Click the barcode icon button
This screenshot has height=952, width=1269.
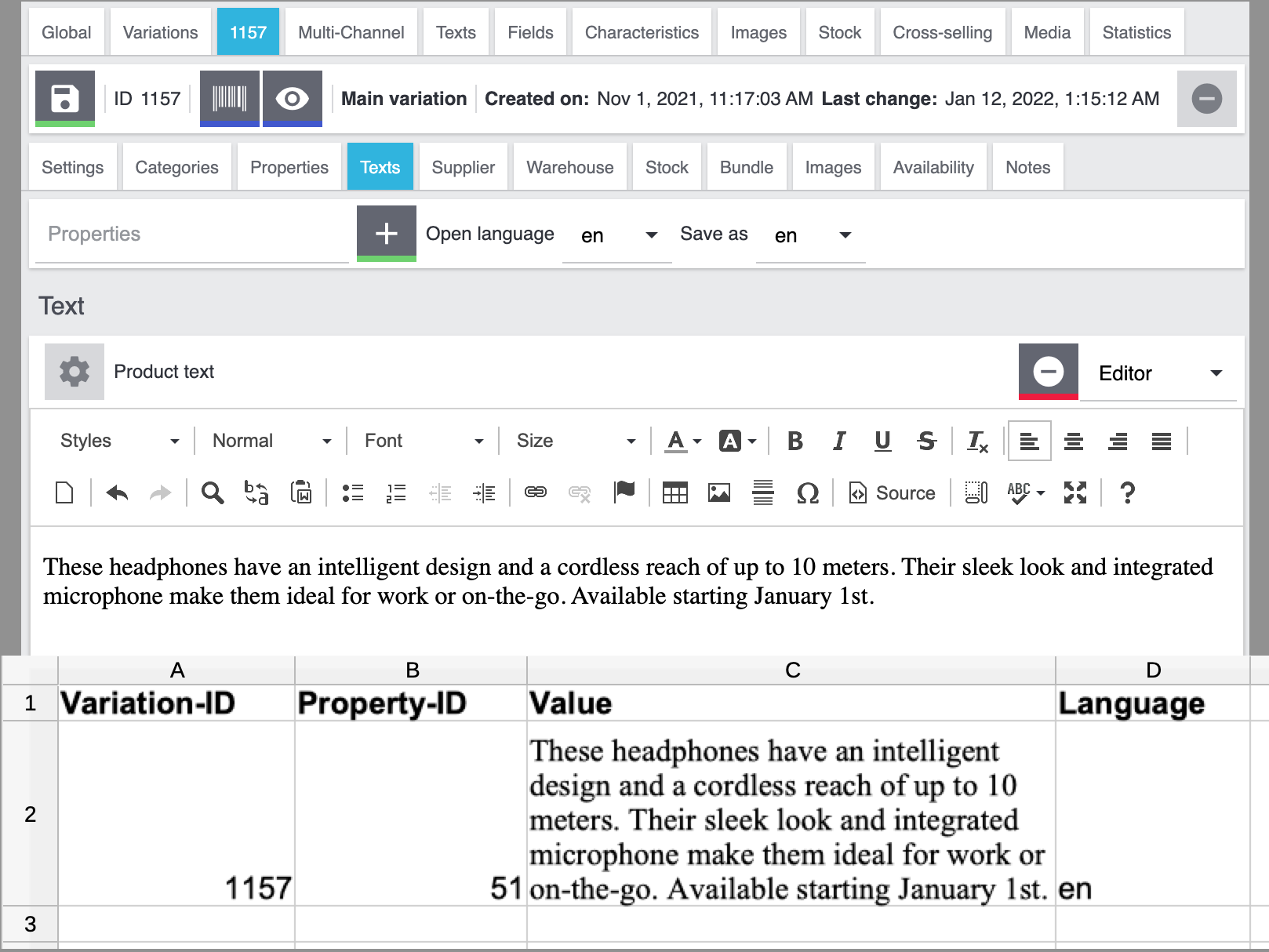[x=229, y=98]
